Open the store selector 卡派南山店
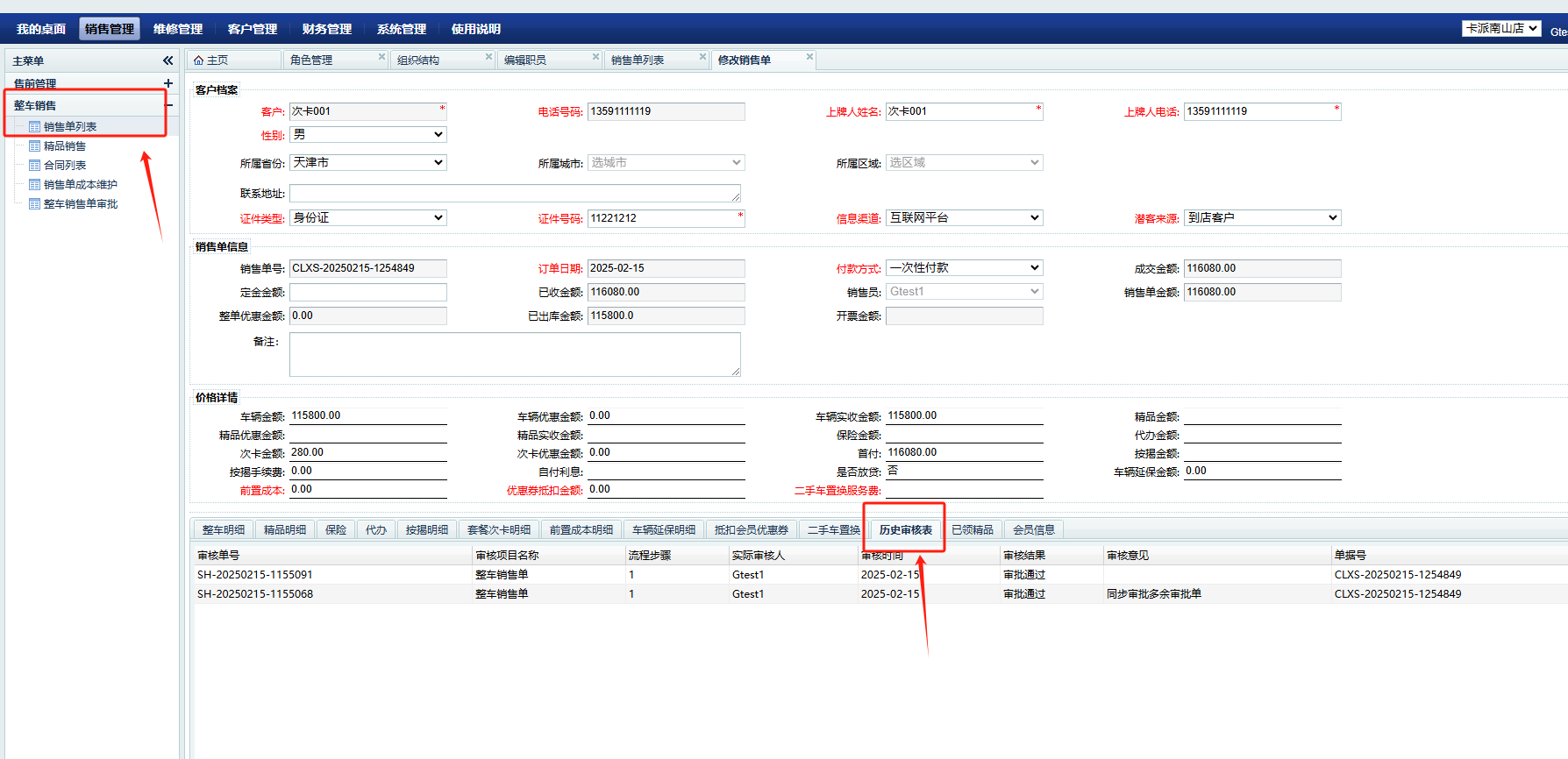The height and width of the screenshot is (759, 1568). point(1500,28)
